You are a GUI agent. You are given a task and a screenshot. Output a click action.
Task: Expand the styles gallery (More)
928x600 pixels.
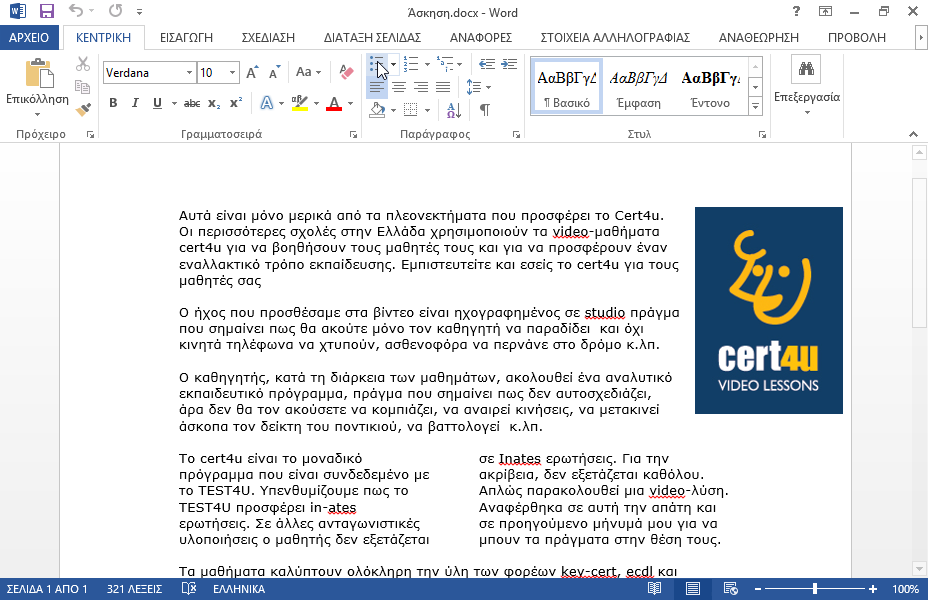point(755,107)
